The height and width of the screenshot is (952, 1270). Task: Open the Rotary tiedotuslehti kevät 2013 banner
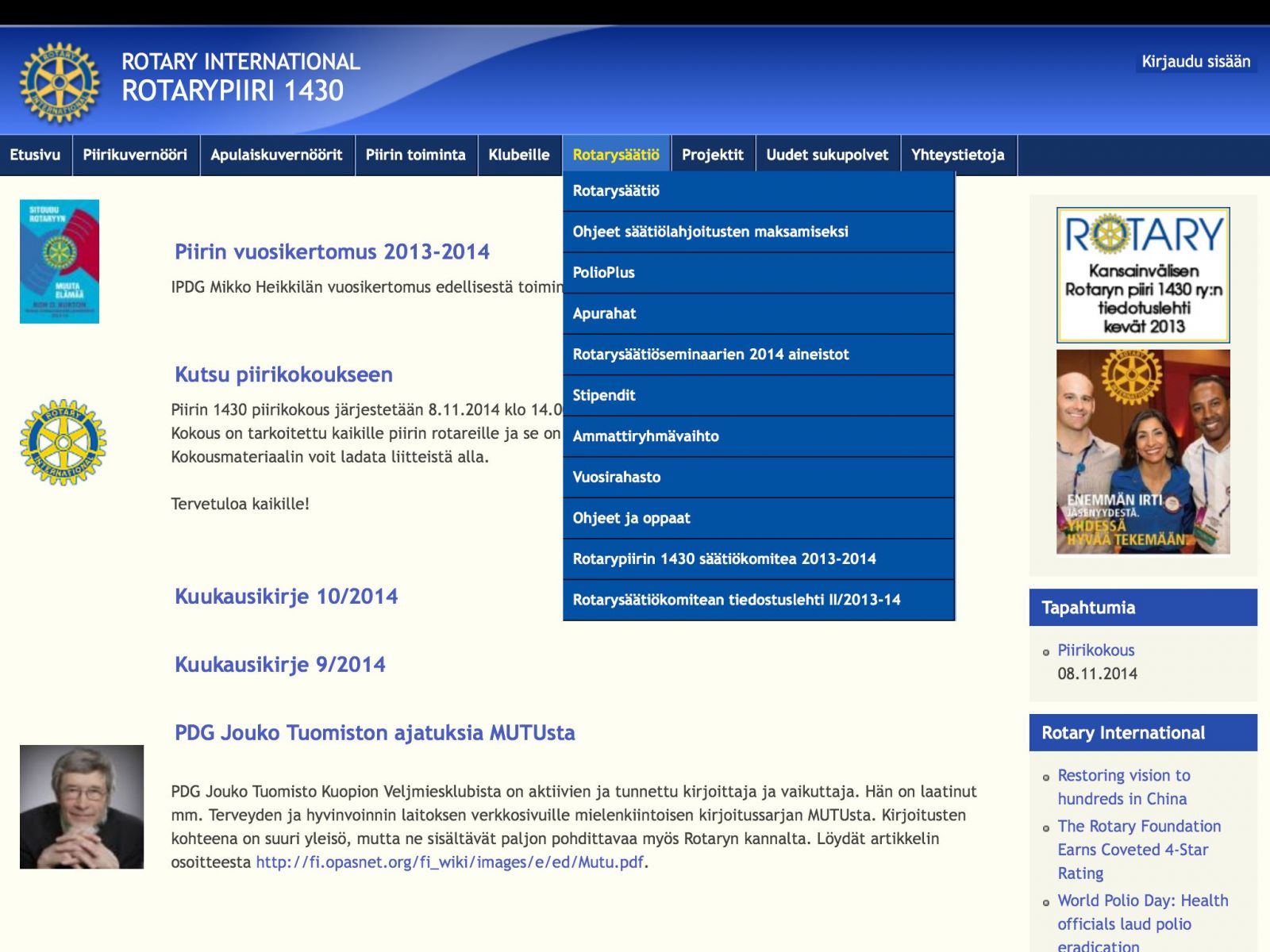tap(1143, 275)
